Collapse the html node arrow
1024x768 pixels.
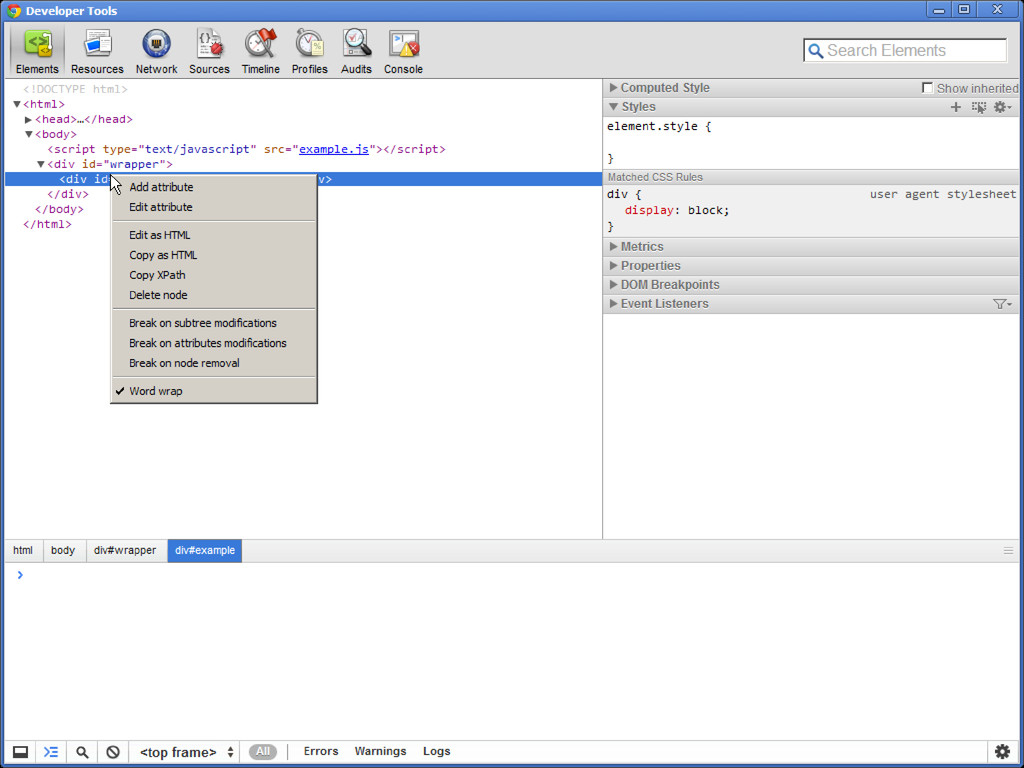pos(17,104)
